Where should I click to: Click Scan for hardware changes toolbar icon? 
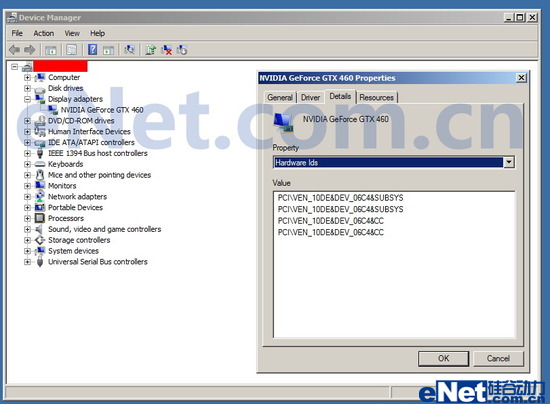(x=129, y=50)
